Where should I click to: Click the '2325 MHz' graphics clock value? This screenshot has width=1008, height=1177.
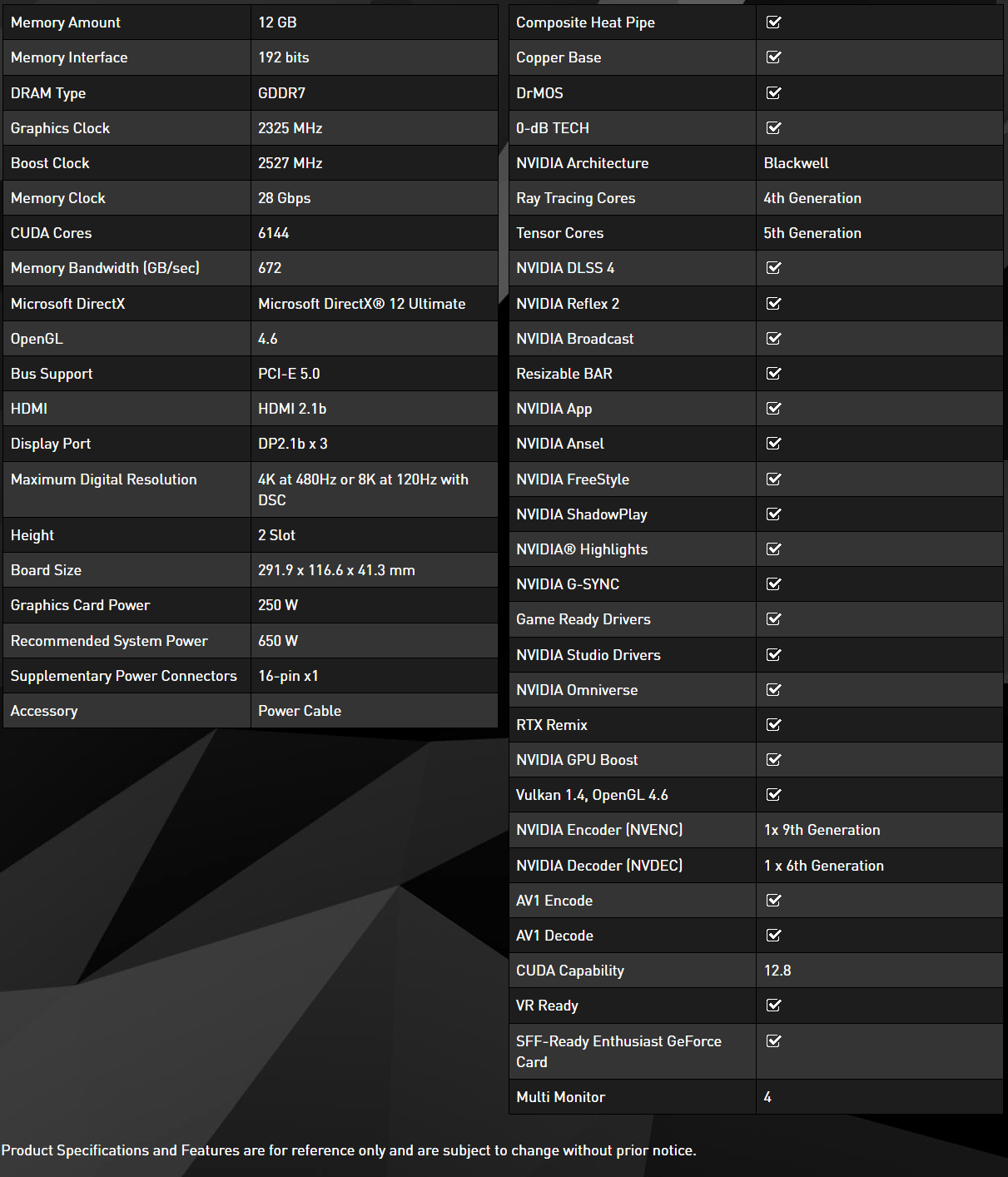[x=290, y=128]
